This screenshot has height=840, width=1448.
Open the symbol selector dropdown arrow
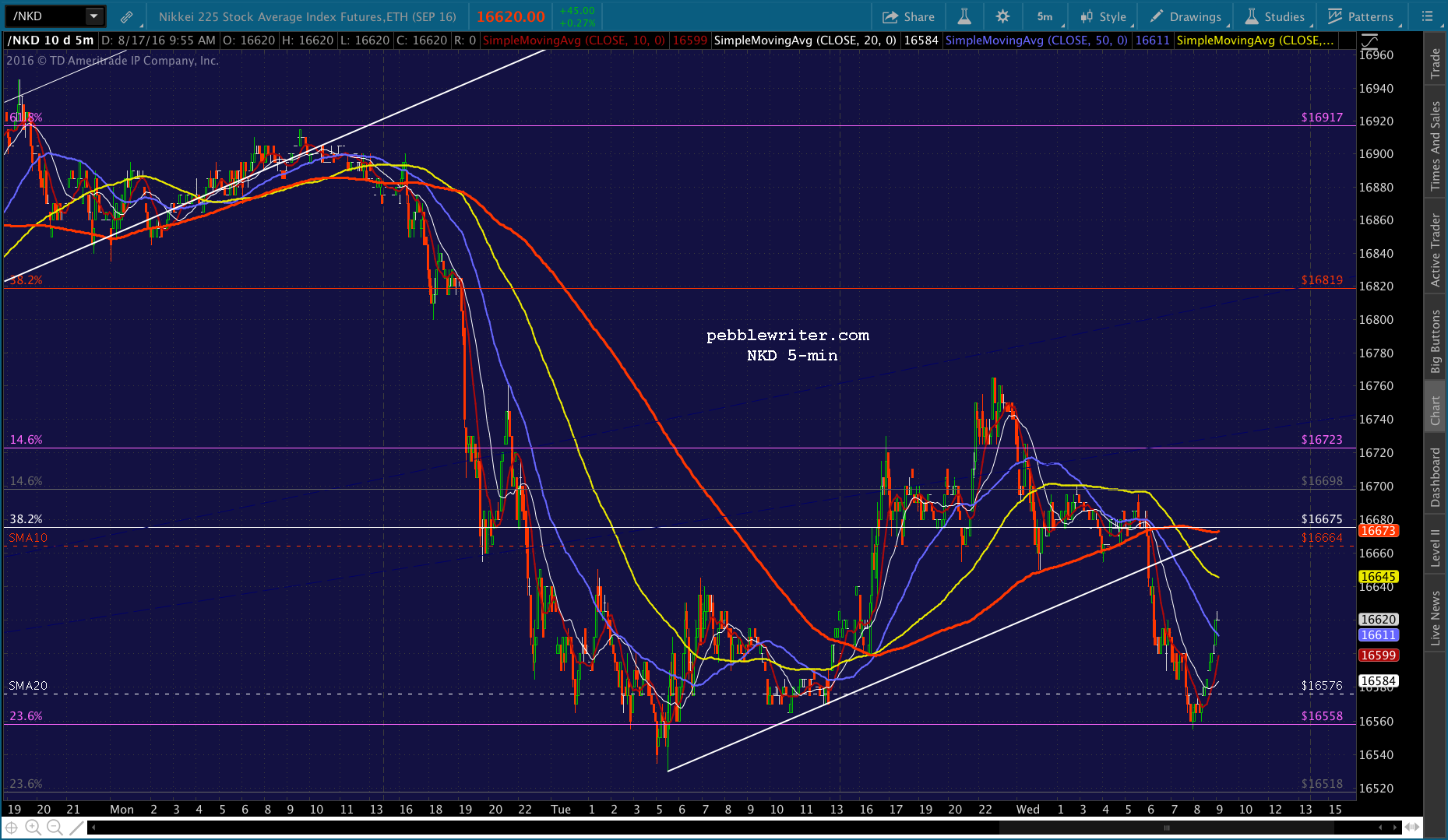click(x=93, y=16)
